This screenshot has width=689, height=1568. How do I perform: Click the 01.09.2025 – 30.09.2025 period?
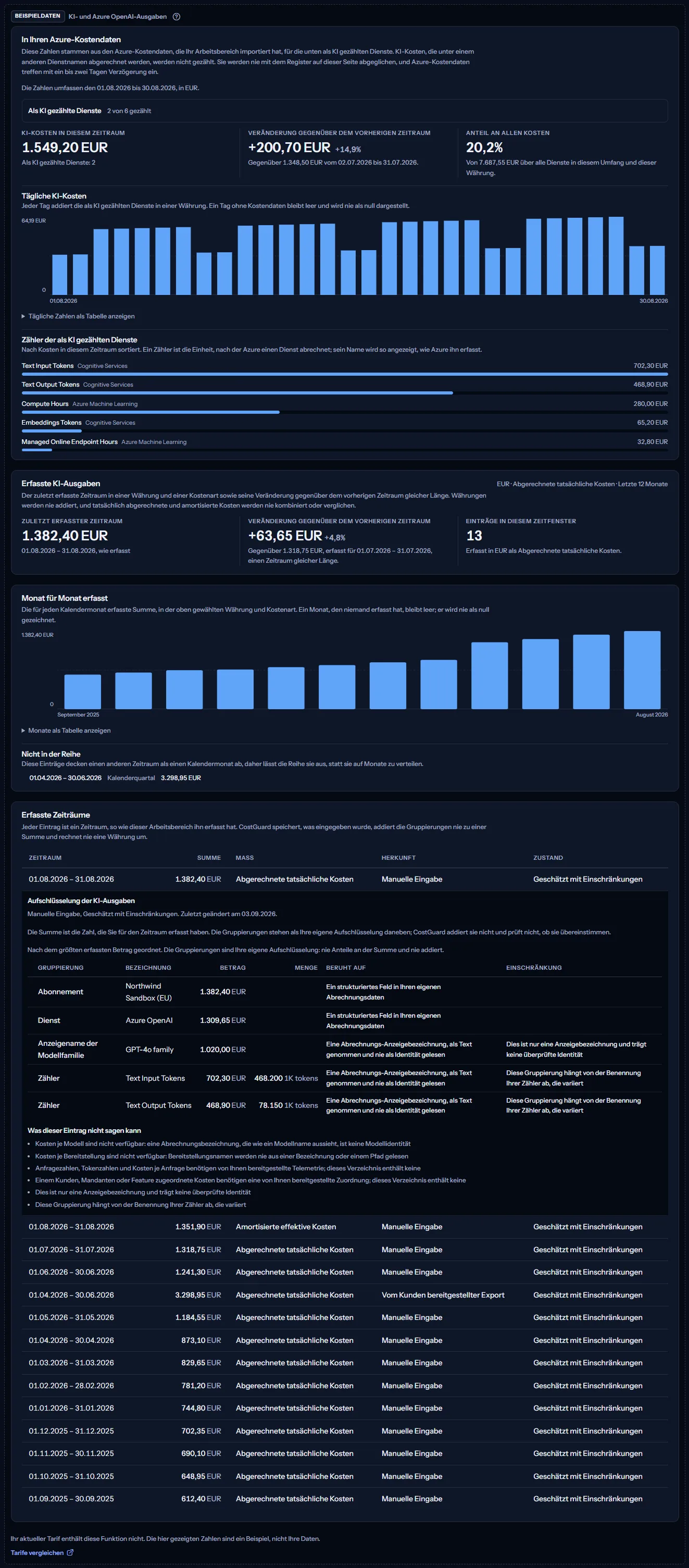[x=71, y=1499]
